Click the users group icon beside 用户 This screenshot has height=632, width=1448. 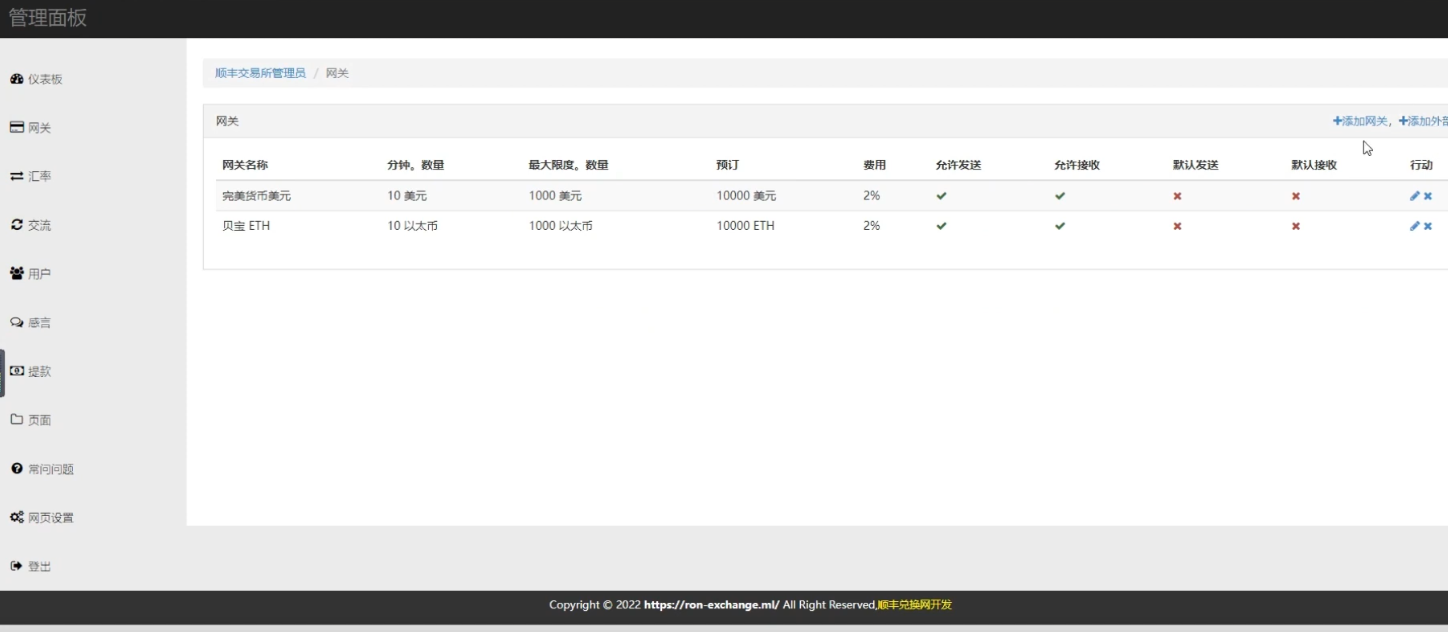tap(17, 273)
